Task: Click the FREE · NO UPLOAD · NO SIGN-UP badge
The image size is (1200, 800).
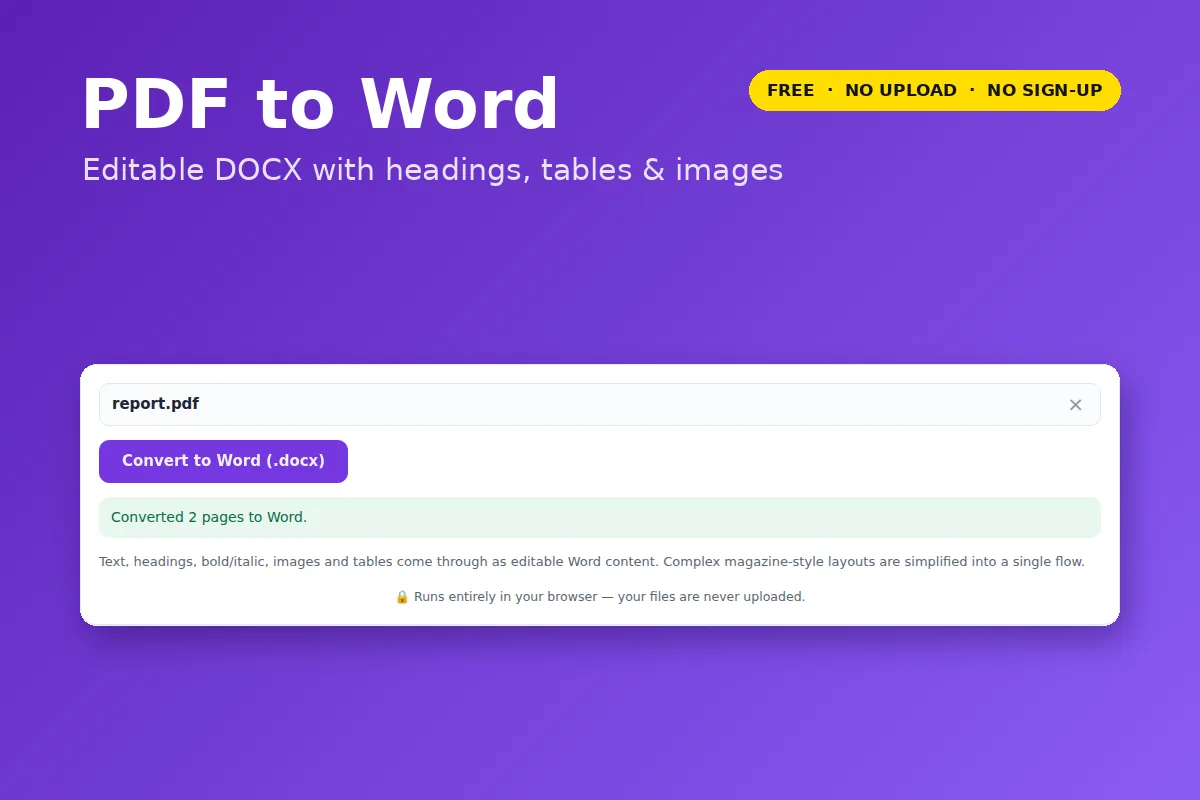Action: coord(935,90)
